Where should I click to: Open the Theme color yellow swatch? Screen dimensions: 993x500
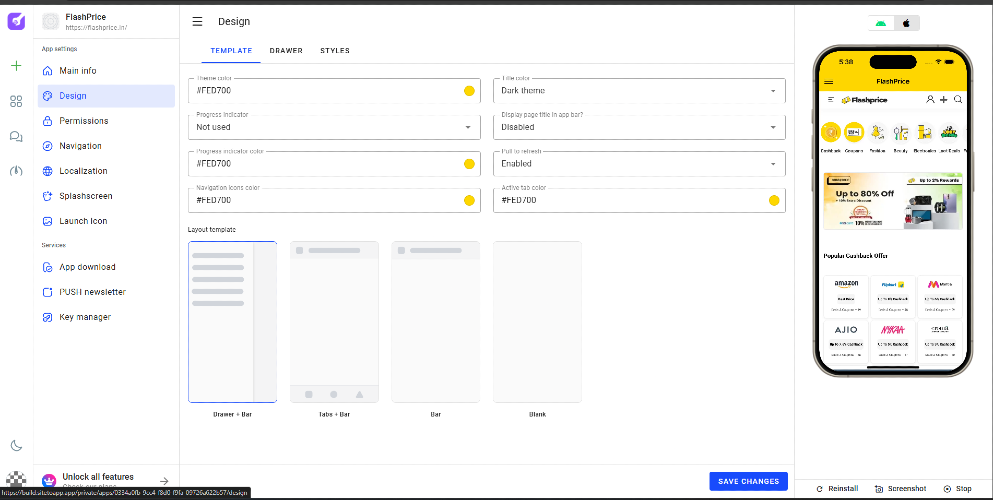(x=469, y=91)
